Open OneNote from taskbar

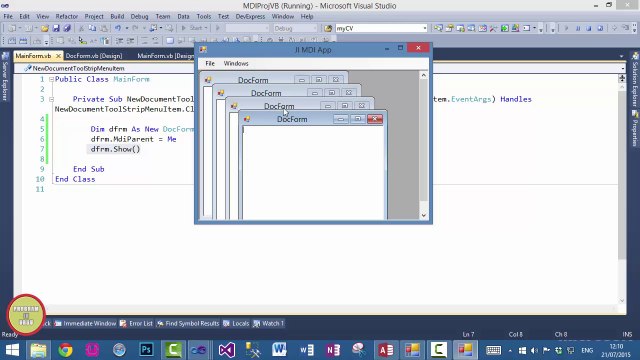(333, 350)
